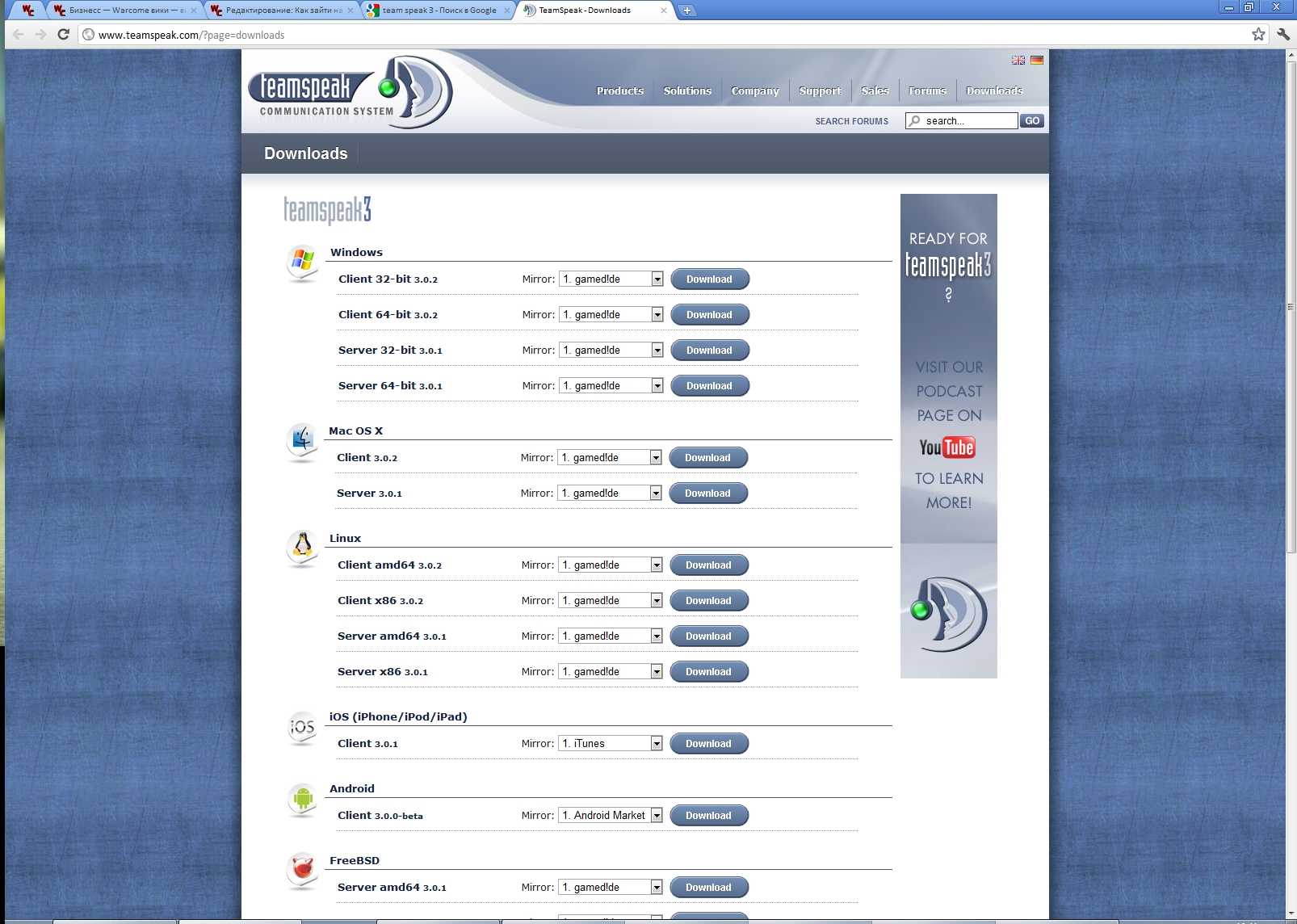Download Windows Client 64-bit 3.0.2
The width and height of the screenshot is (1297, 924).
710,314
